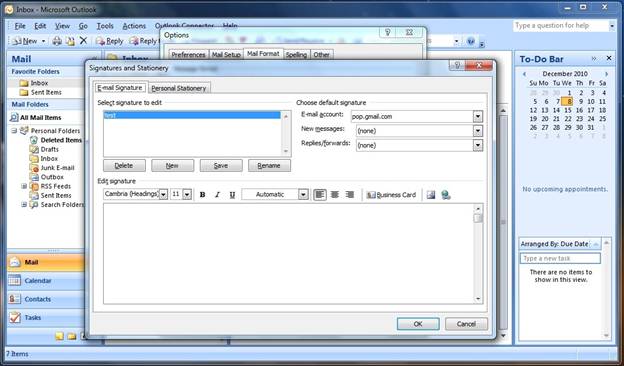Toggle Bold formatting in signature editor

coord(203,195)
